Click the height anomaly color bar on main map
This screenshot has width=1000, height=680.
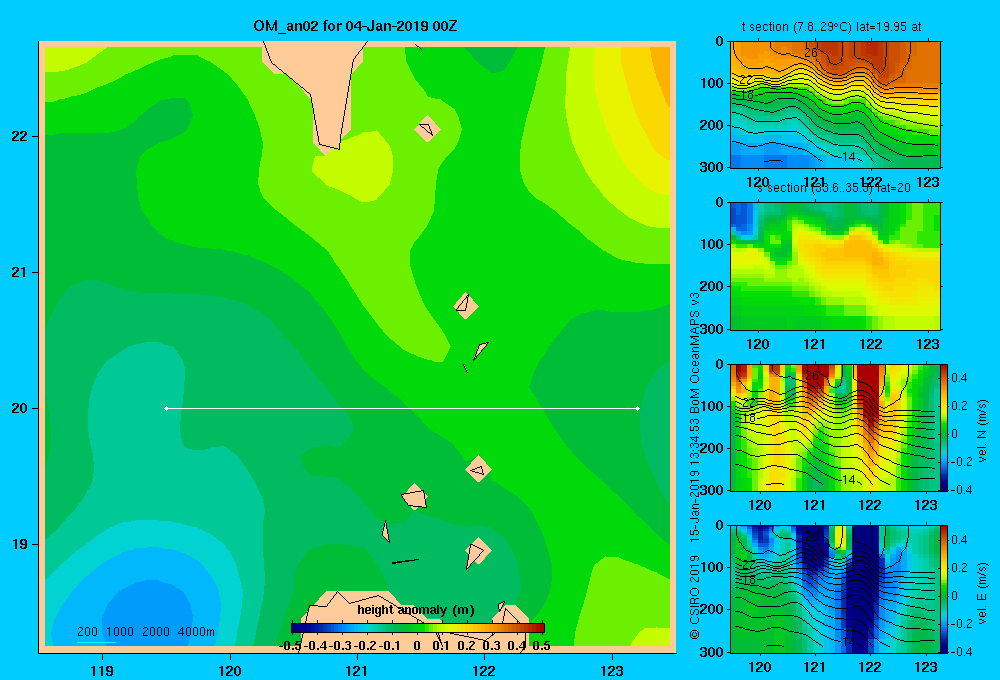[x=418, y=628]
